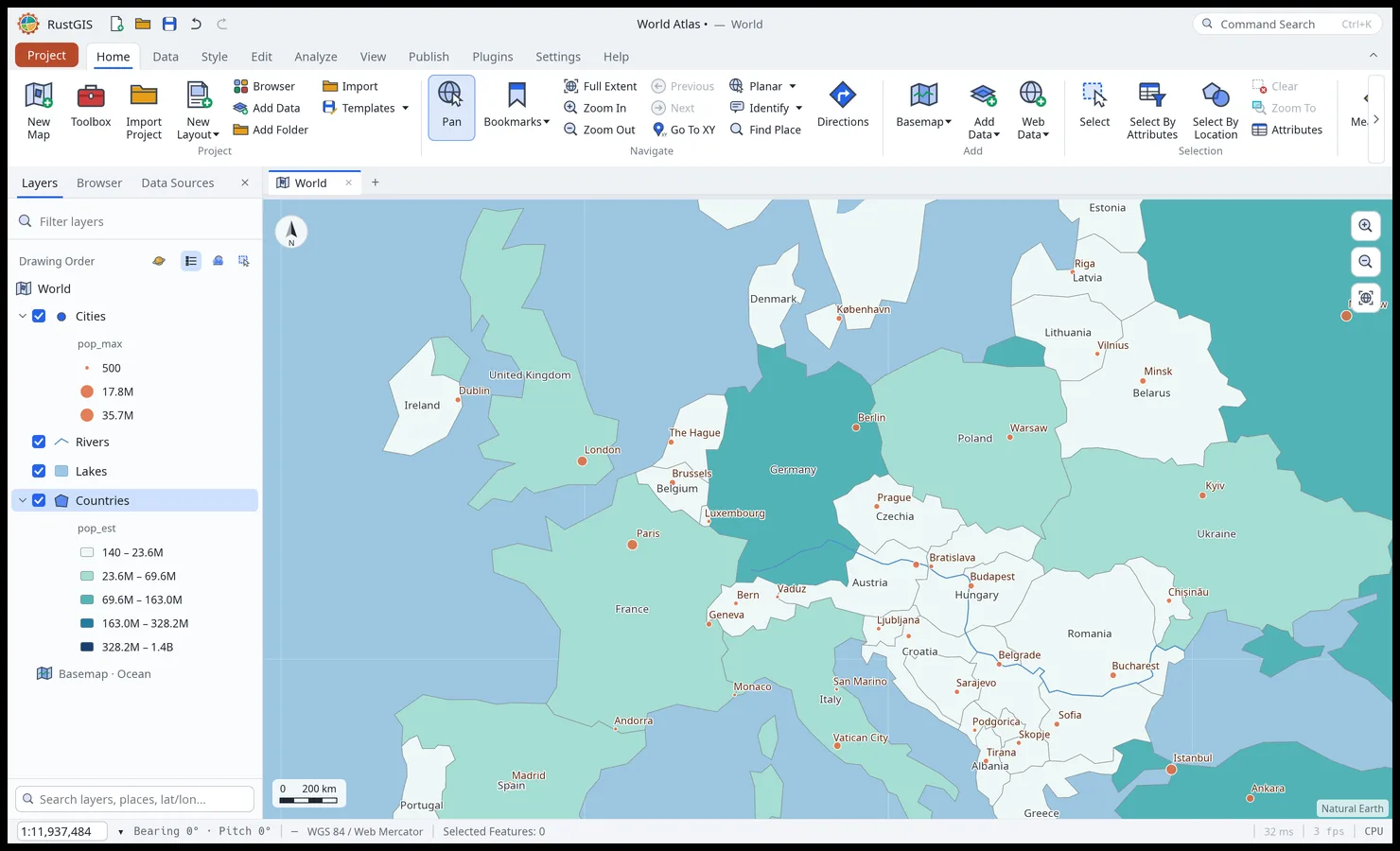Toggle the highlighted list view button beside Drawing Order
1400x851 pixels.
(x=191, y=261)
